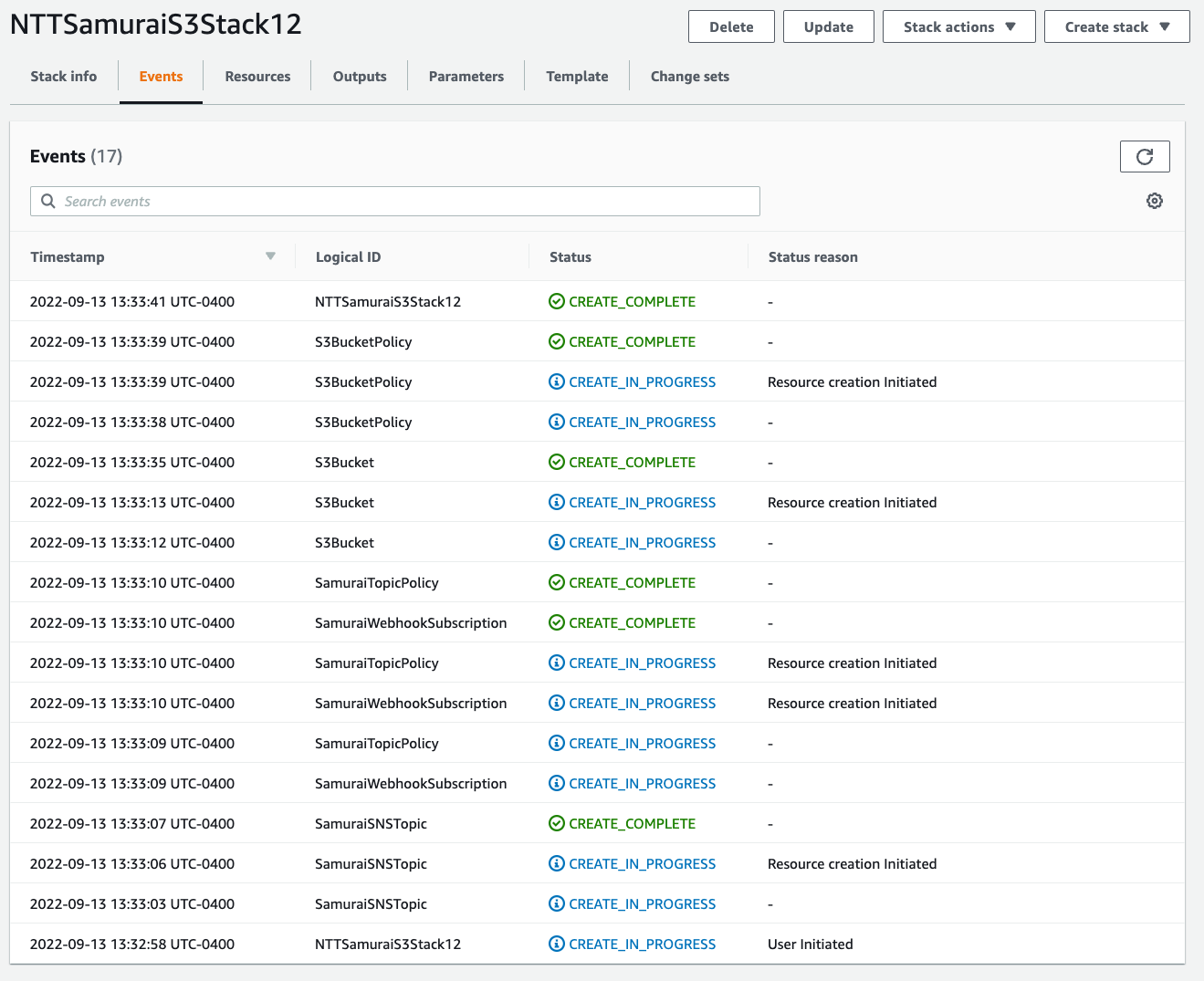Click CREATE_IN_PROGRESS for S3BucketPolicy resource creation initiated

642,381
